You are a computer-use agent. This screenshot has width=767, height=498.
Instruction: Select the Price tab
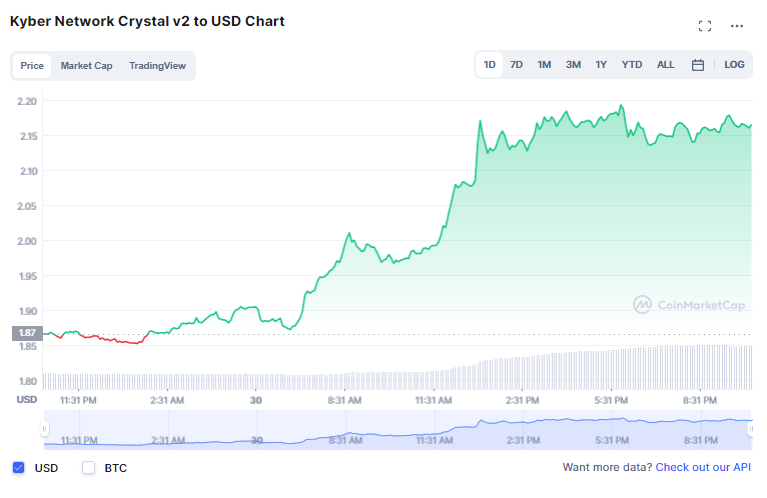point(32,66)
